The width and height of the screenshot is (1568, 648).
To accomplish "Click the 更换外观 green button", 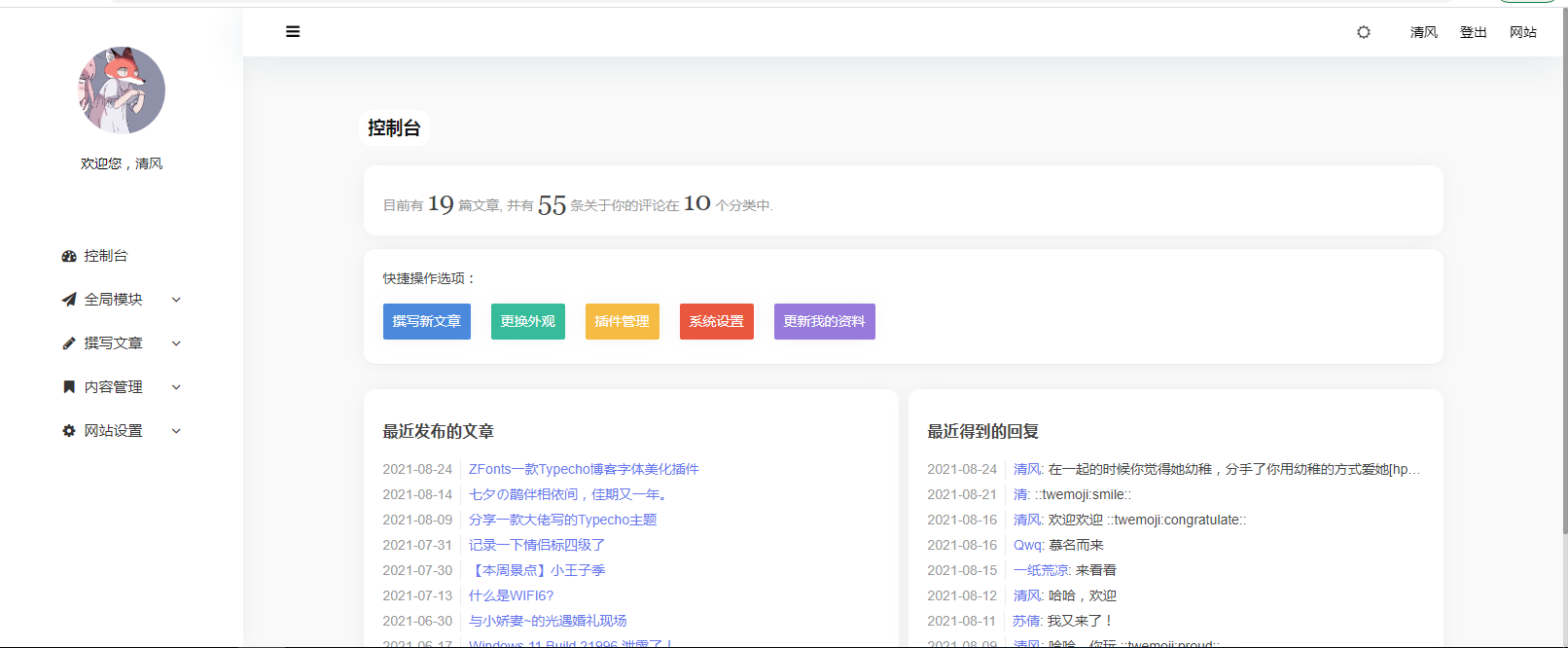I will pyautogui.click(x=527, y=321).
